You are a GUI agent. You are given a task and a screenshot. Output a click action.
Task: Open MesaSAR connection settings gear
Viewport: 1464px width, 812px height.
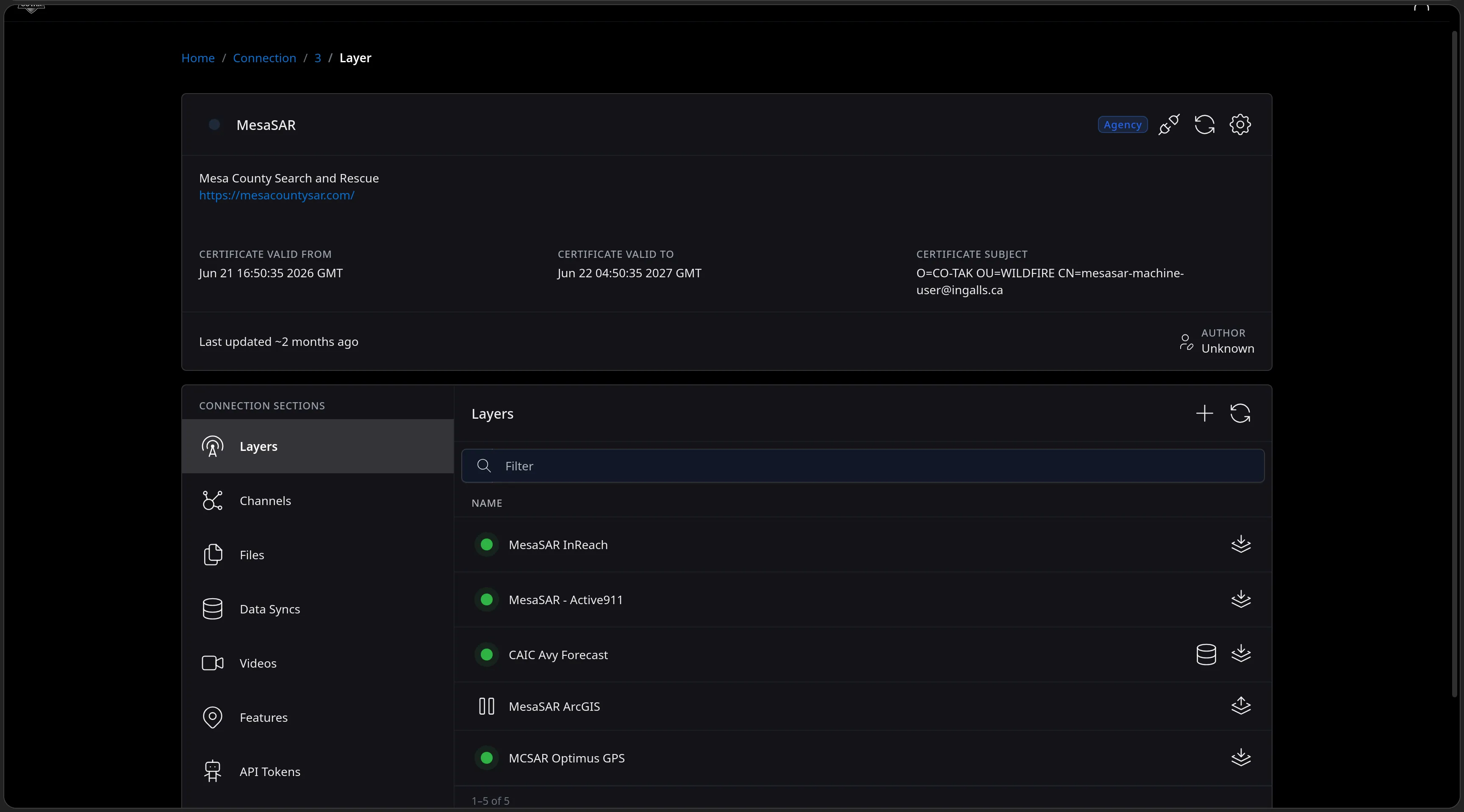tap(1240, 124)
